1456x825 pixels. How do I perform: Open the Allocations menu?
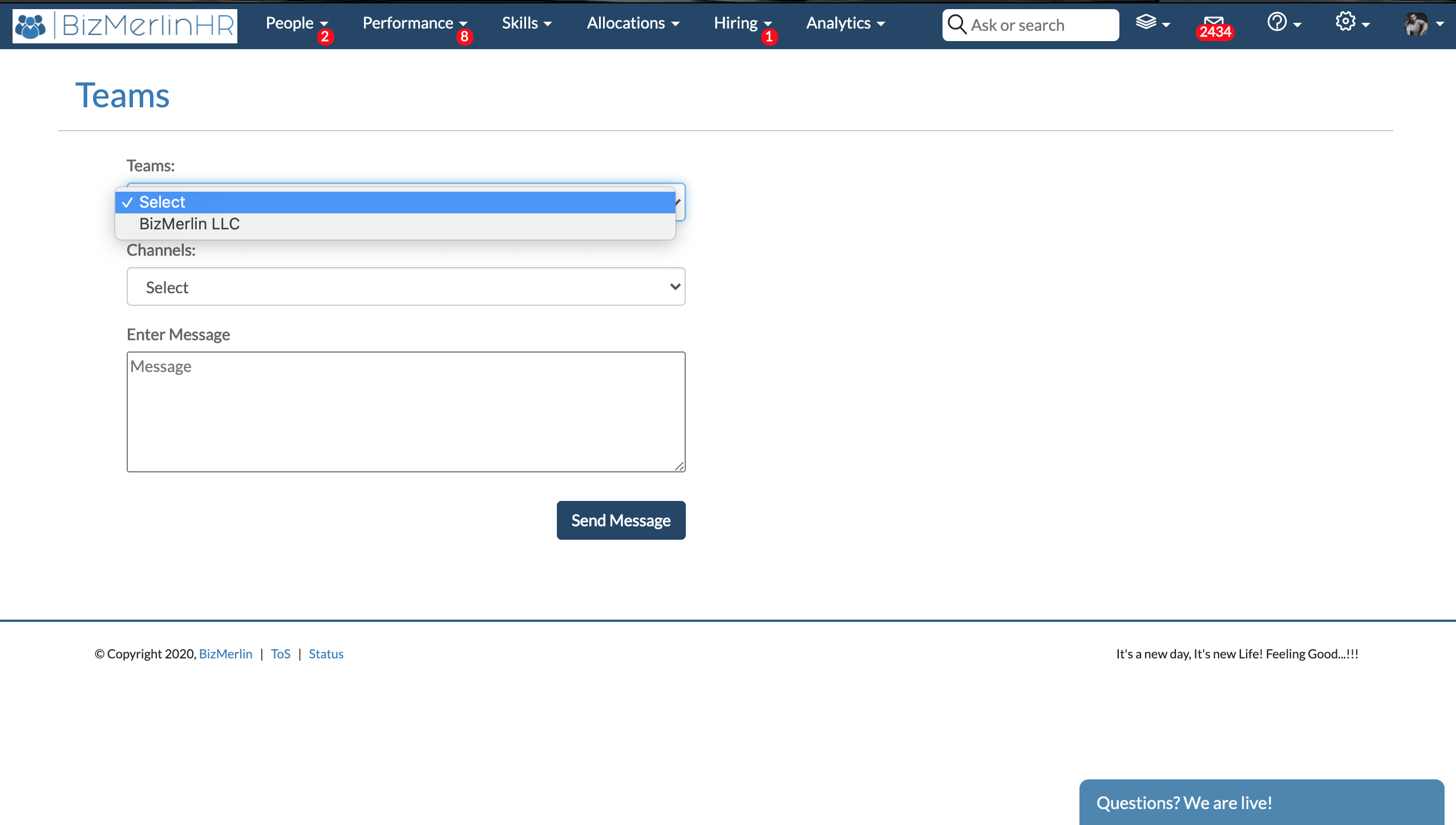pyautogui.click(x=633, y=23)
